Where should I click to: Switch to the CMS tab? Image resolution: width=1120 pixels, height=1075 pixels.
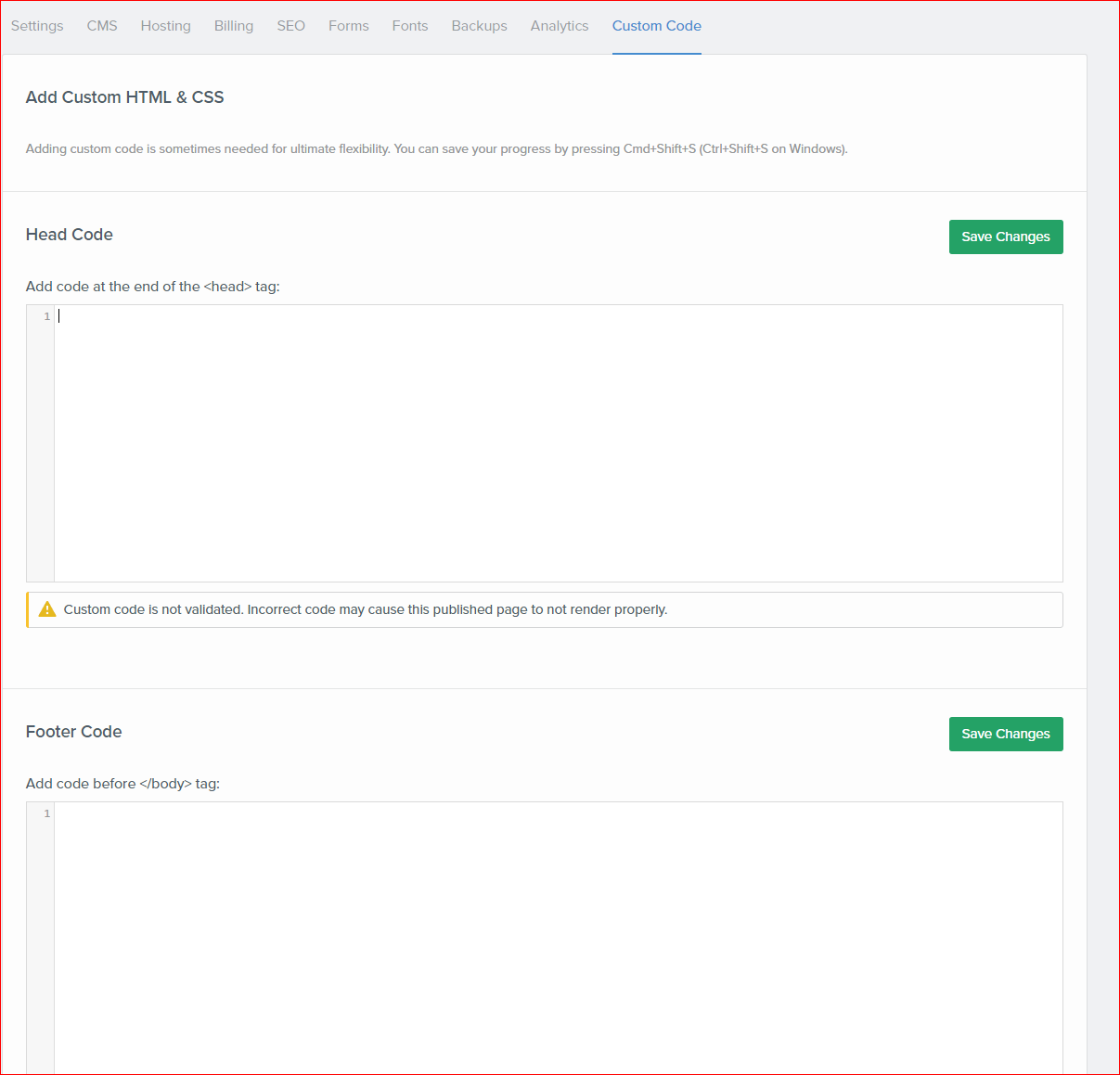(102, 26)
